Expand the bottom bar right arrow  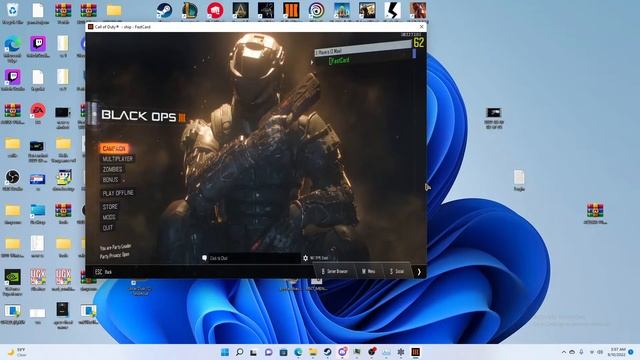(x=419, y=272)
